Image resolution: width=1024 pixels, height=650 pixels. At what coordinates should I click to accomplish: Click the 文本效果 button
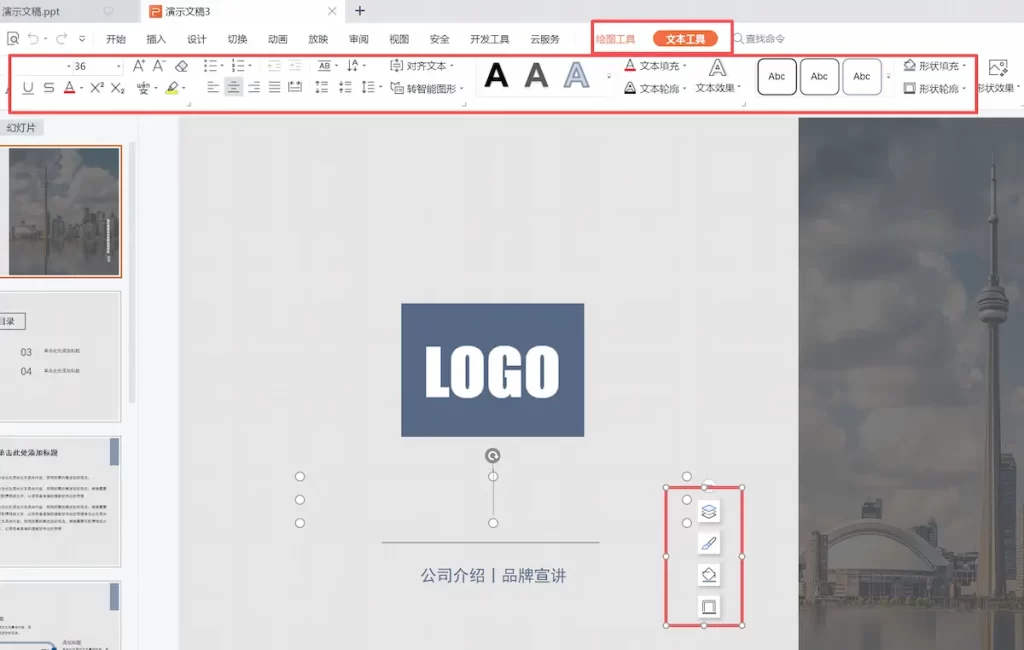pyautogui.click(x=718, y=76)
